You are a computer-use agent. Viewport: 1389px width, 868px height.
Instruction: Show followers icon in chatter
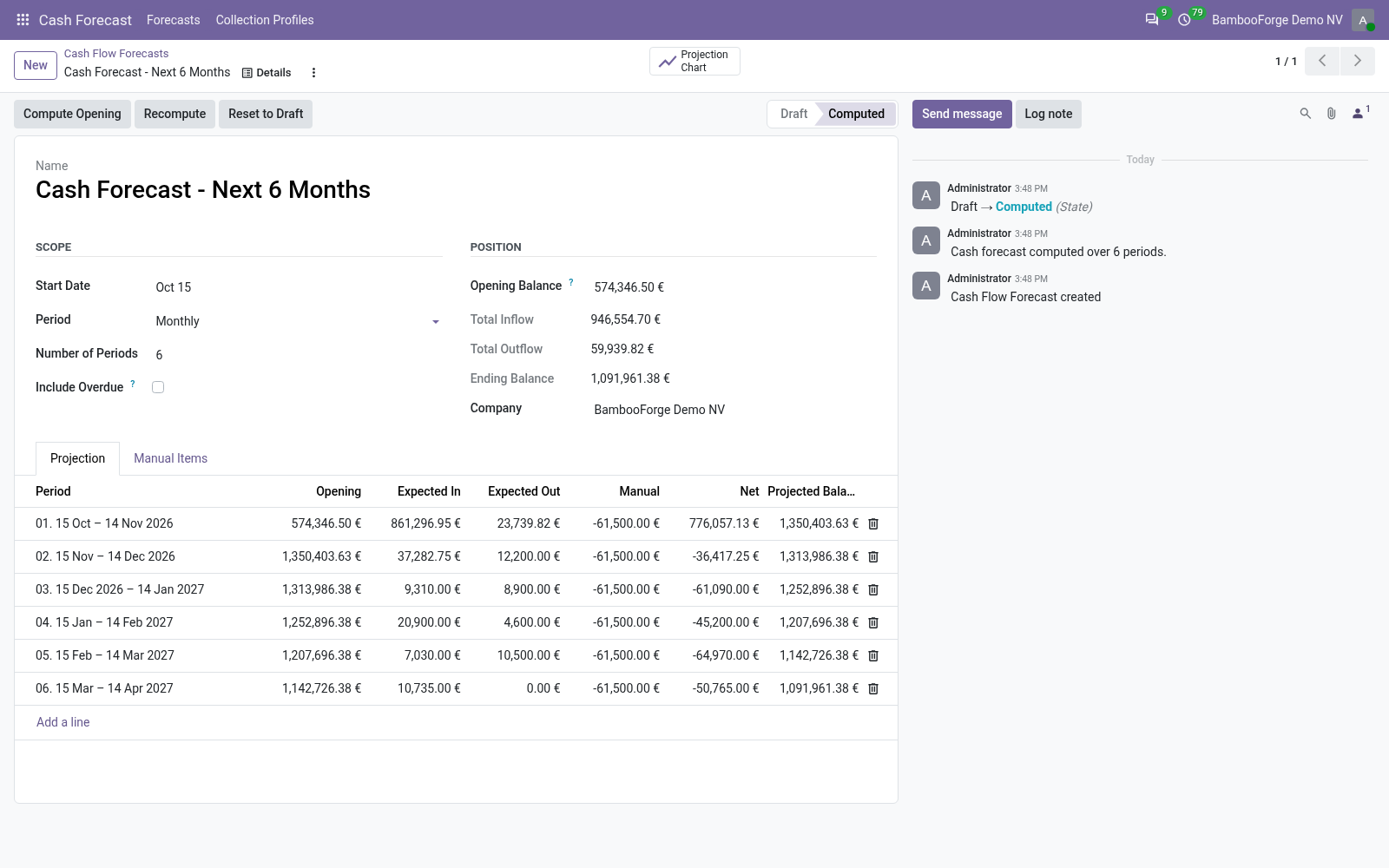point(1359,114)
